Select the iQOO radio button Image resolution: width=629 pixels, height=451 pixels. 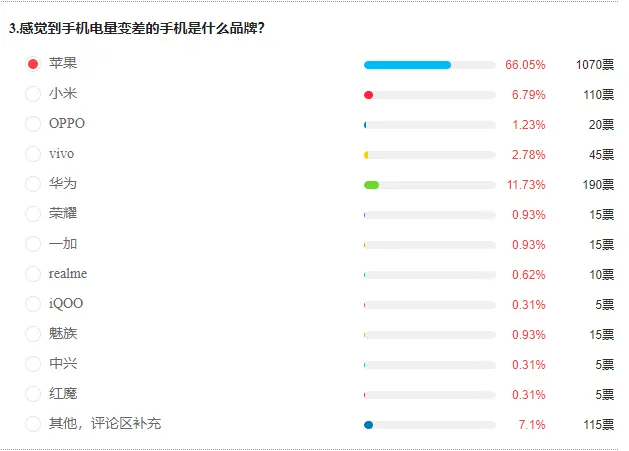pos(33,304)
